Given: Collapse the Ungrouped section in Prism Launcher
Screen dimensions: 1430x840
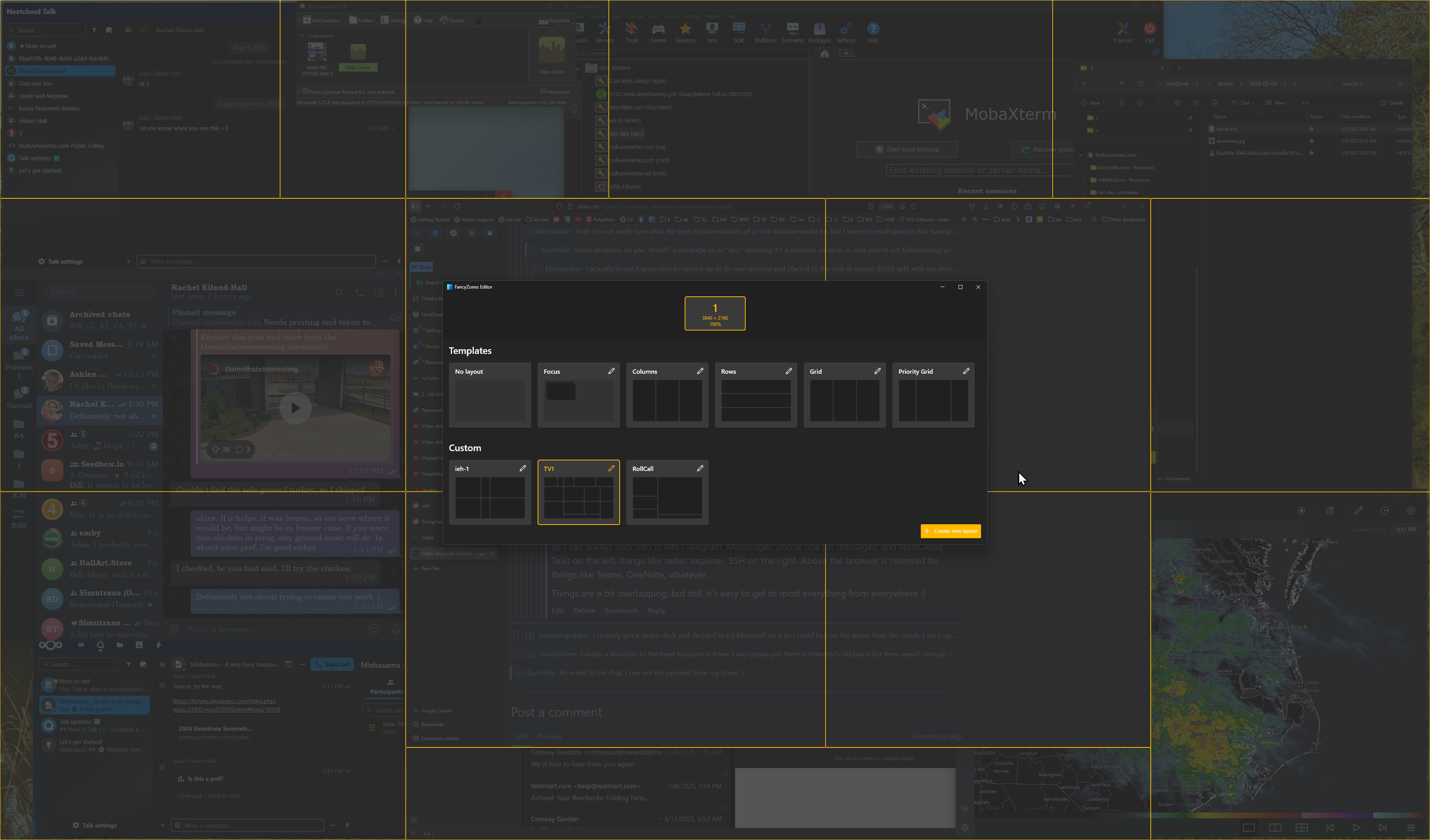Looking at the screenshot, I should click(x=302, y=35).
